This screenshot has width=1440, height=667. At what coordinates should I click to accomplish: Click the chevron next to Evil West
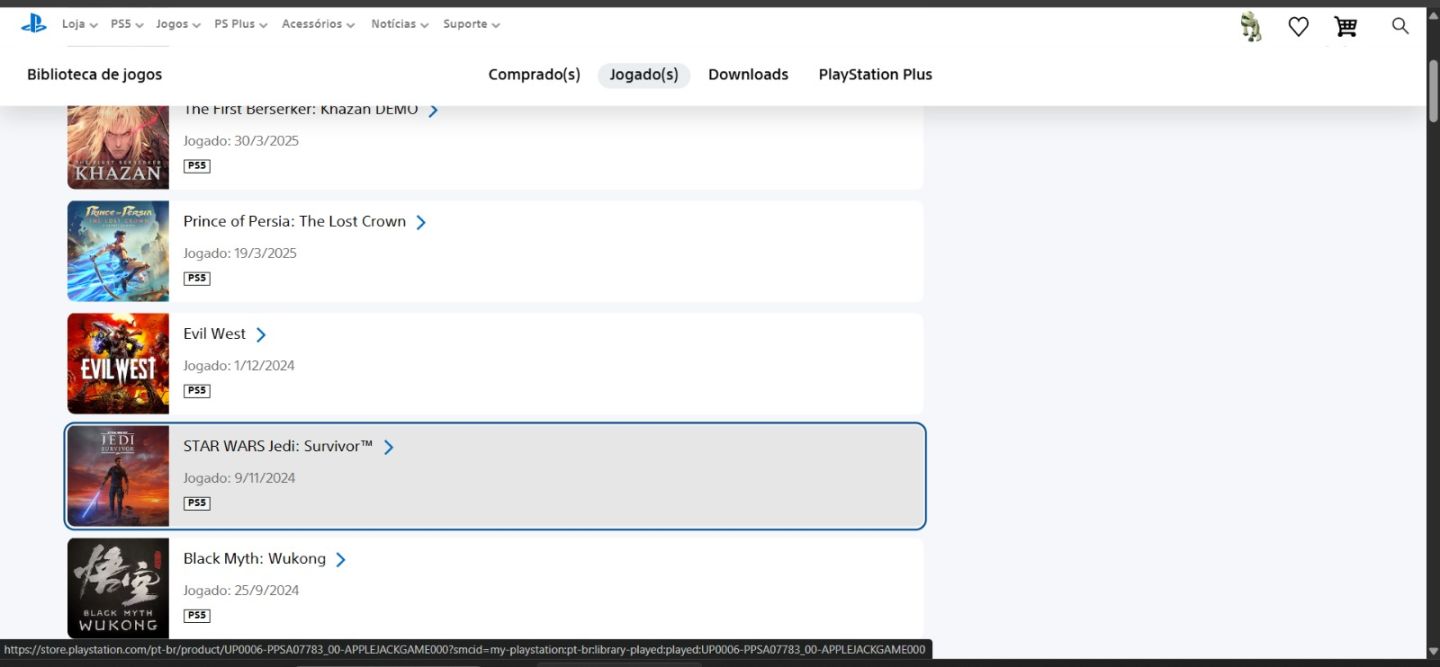click(x=261, y=335)
